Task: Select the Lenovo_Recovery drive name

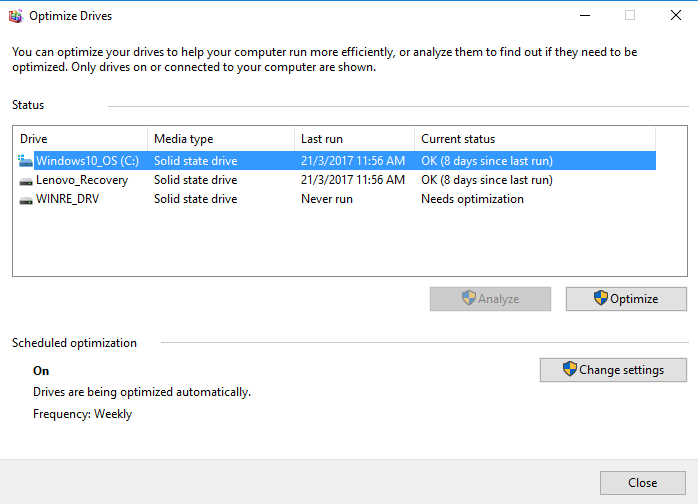Action: (82, 180)
